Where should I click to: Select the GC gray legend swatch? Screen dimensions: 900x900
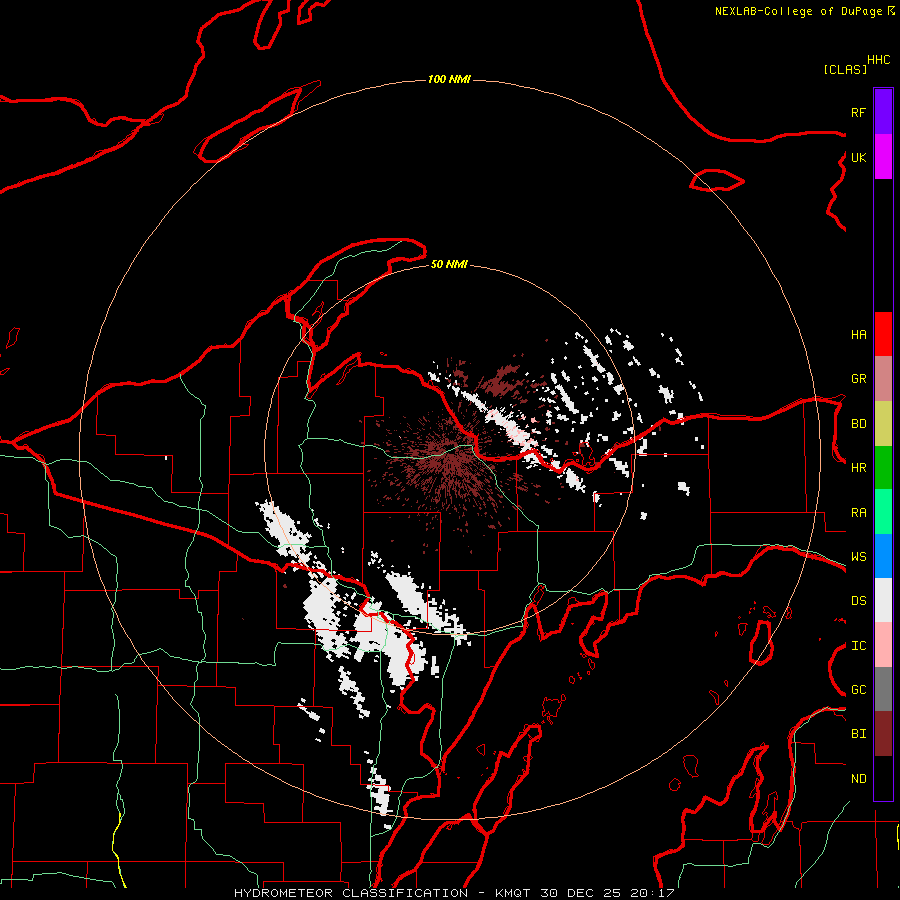pyautogui.click(x=883, y=689)
